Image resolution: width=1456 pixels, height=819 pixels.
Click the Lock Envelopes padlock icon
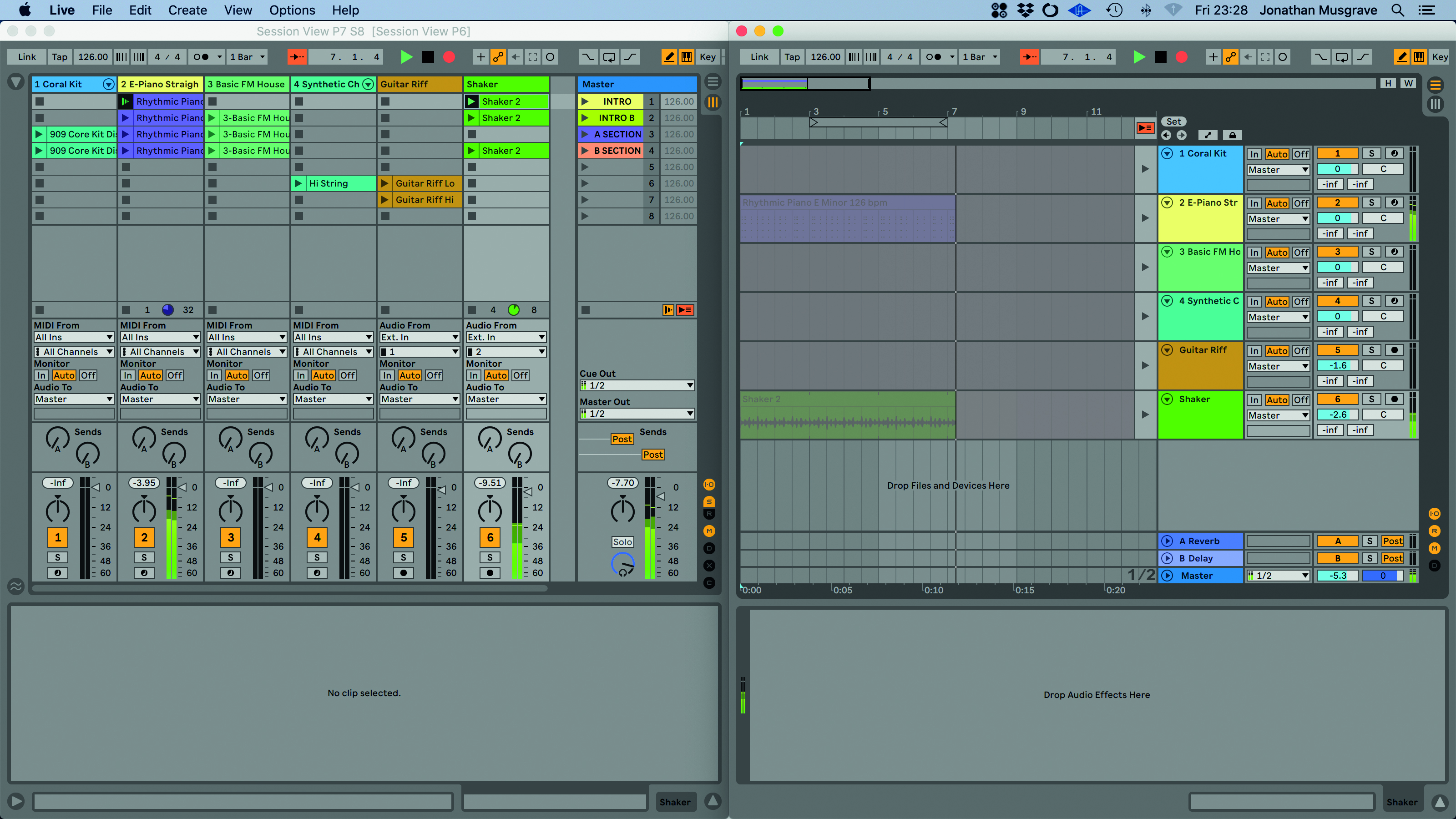[x=1232, y=135]
